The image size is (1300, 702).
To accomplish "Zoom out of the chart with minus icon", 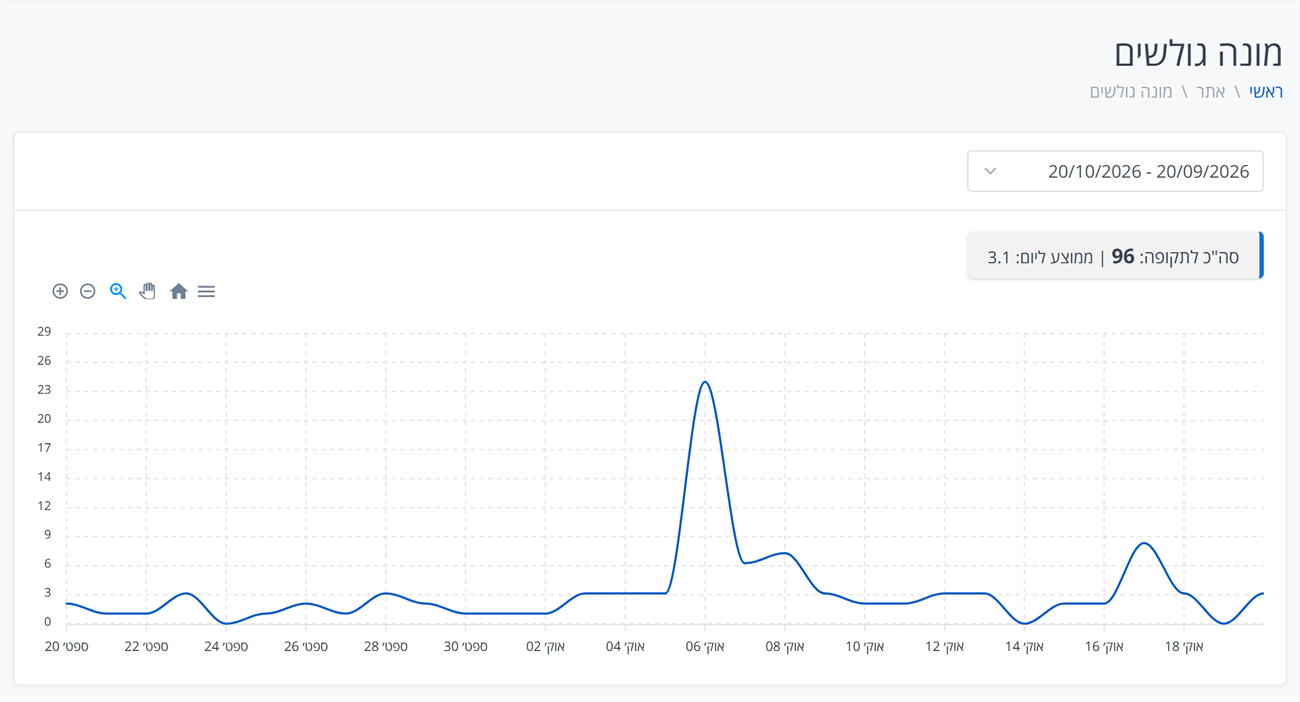I will pyautogui.click(x=88, y=291).
